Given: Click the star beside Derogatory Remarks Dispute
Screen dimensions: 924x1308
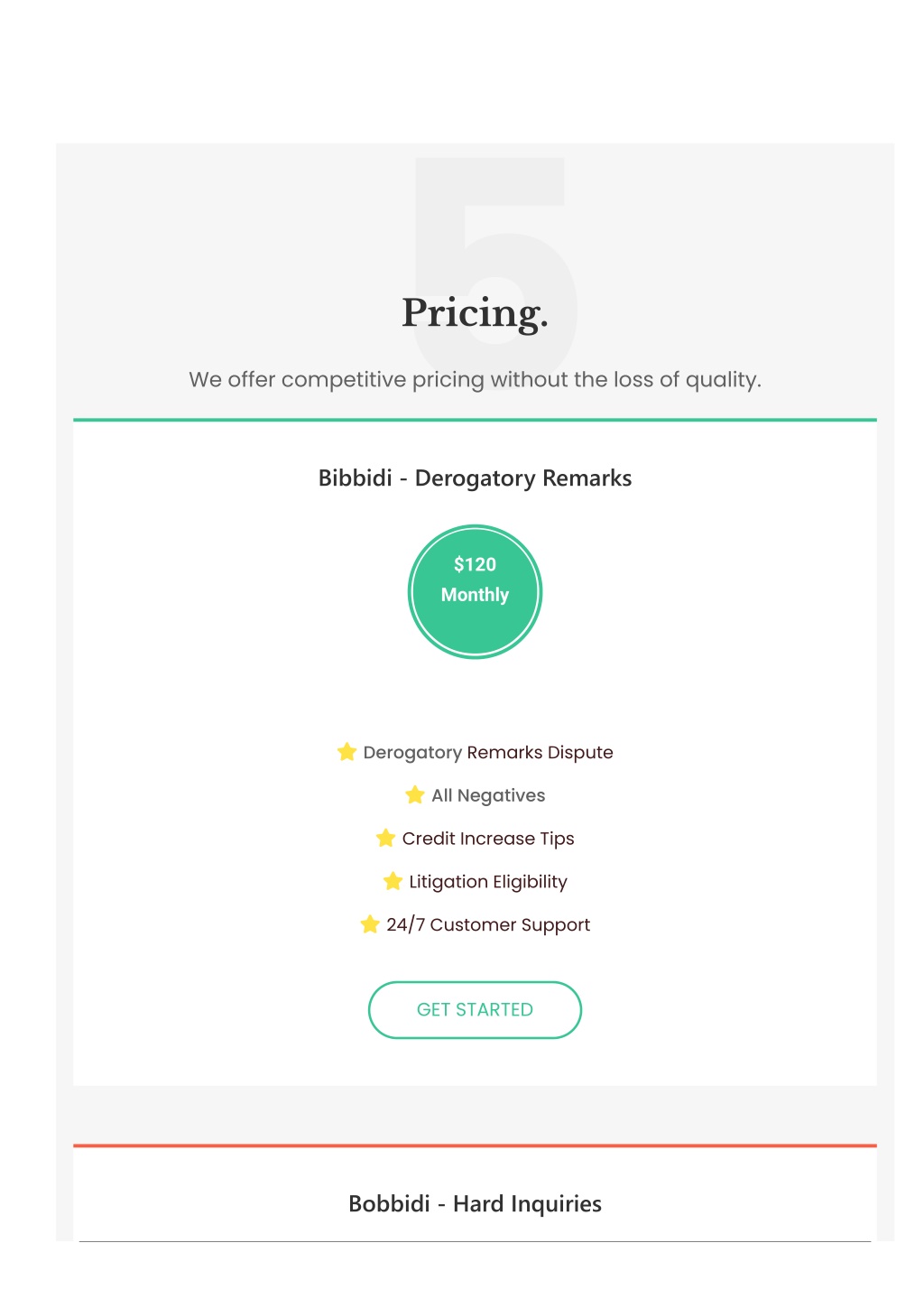Looking at the screenshot, I should (346, 752).
